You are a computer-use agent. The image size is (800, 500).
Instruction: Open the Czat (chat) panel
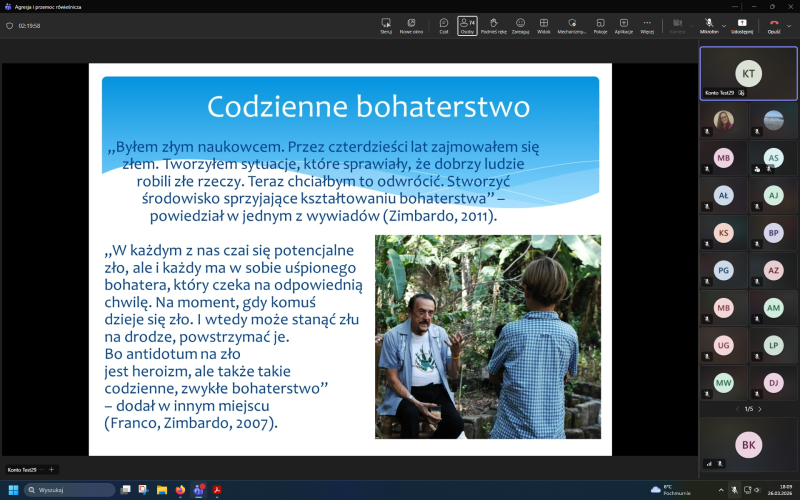tap(443, 25)
